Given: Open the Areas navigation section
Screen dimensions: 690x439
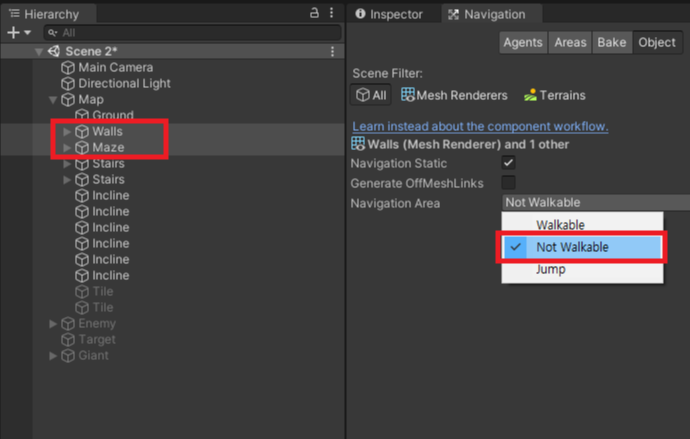Looking at the screenshot, I should click(570, 42).
